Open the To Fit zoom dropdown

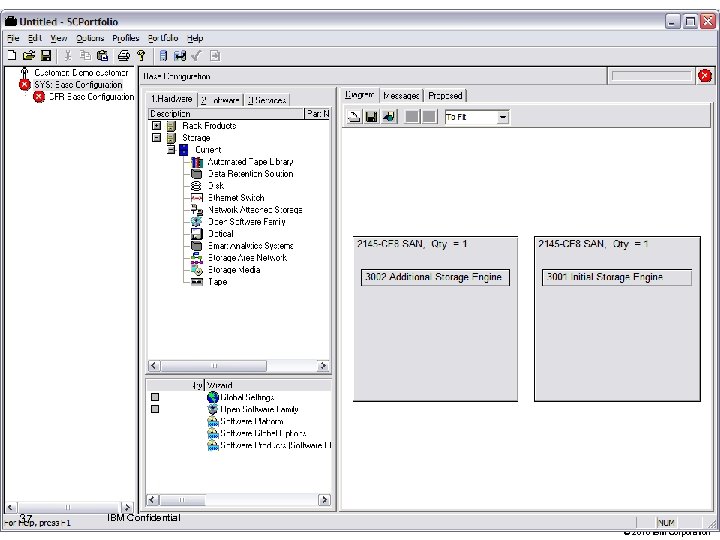[503, 117]
